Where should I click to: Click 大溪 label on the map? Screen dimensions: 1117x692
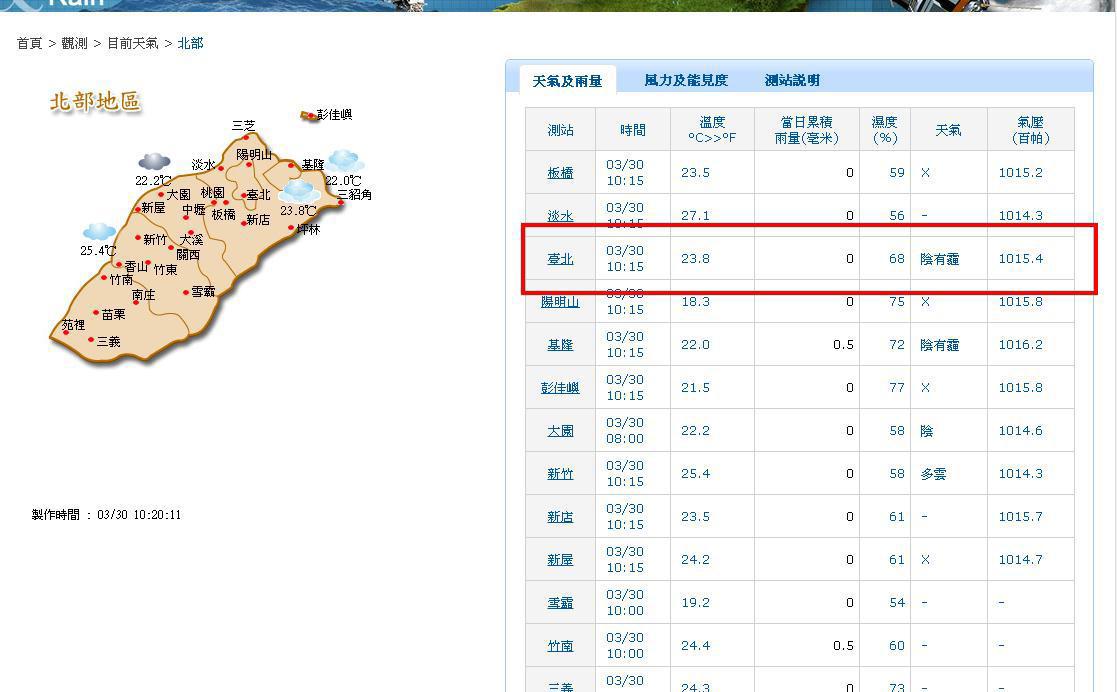[191, 239]
